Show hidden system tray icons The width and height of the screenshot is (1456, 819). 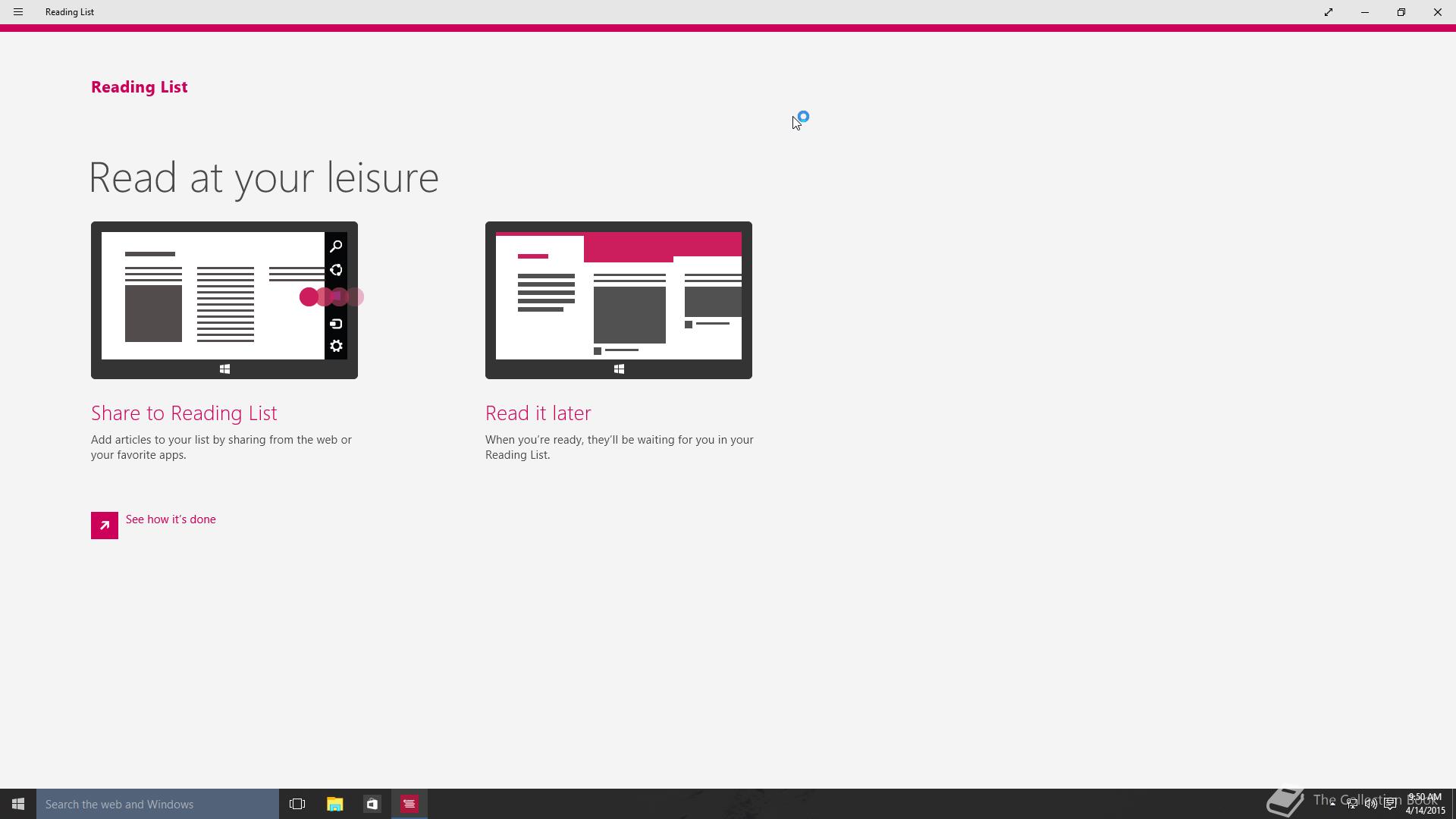pyautogui.click(x=1332, y=804)
